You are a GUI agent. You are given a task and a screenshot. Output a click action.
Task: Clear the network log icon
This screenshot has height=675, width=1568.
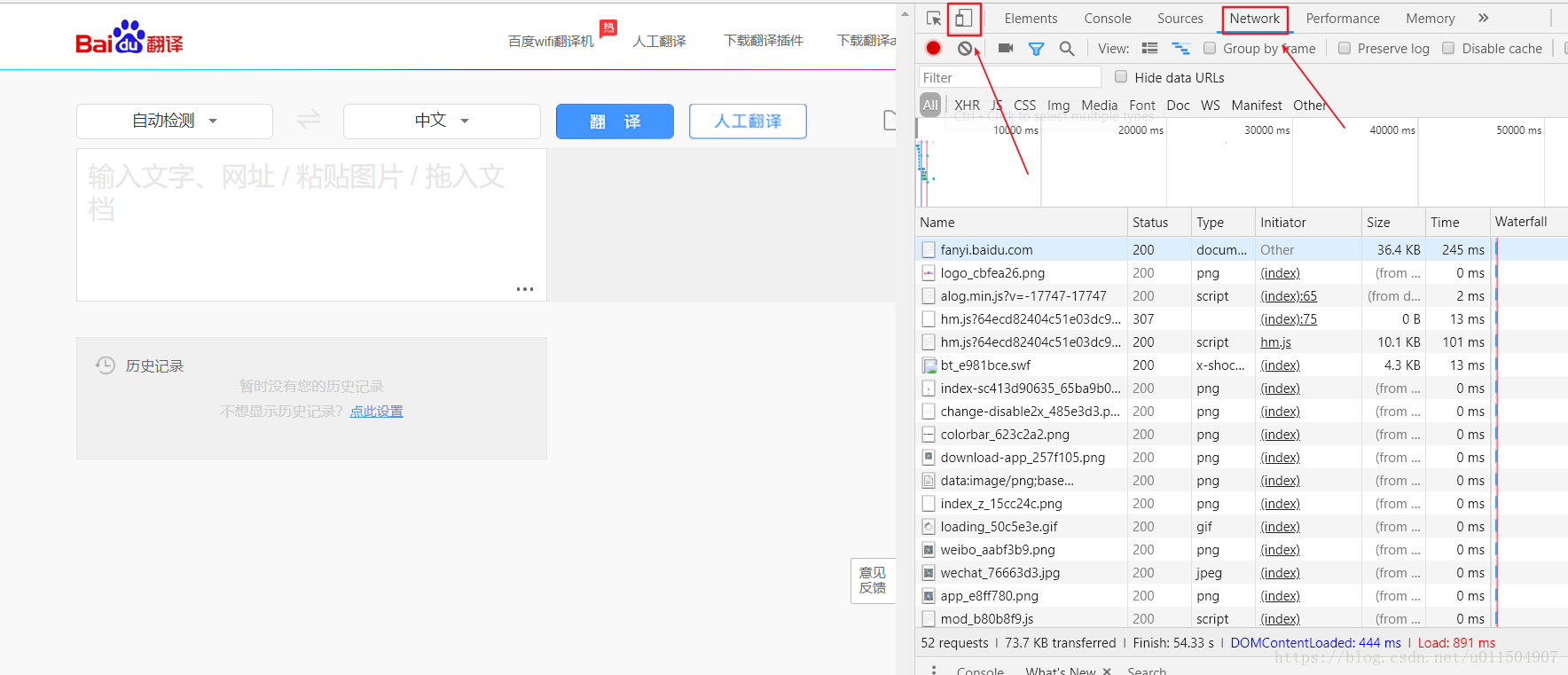click(x=965, y=49)
